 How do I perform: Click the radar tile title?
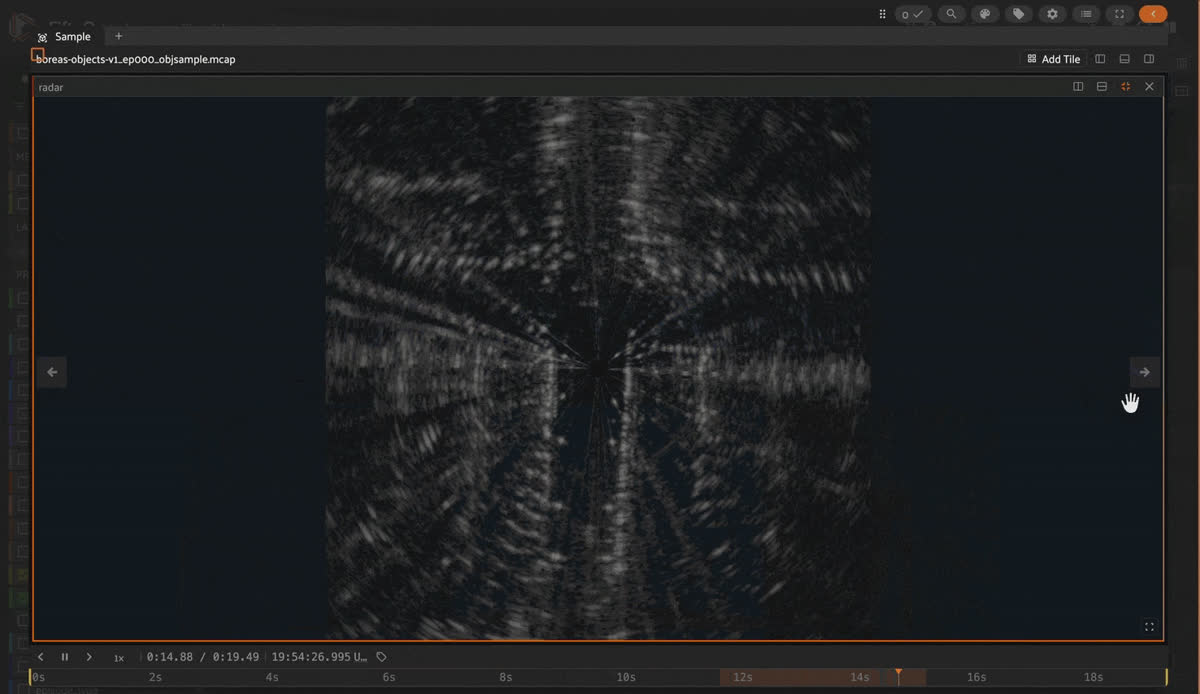click(51, 88)
